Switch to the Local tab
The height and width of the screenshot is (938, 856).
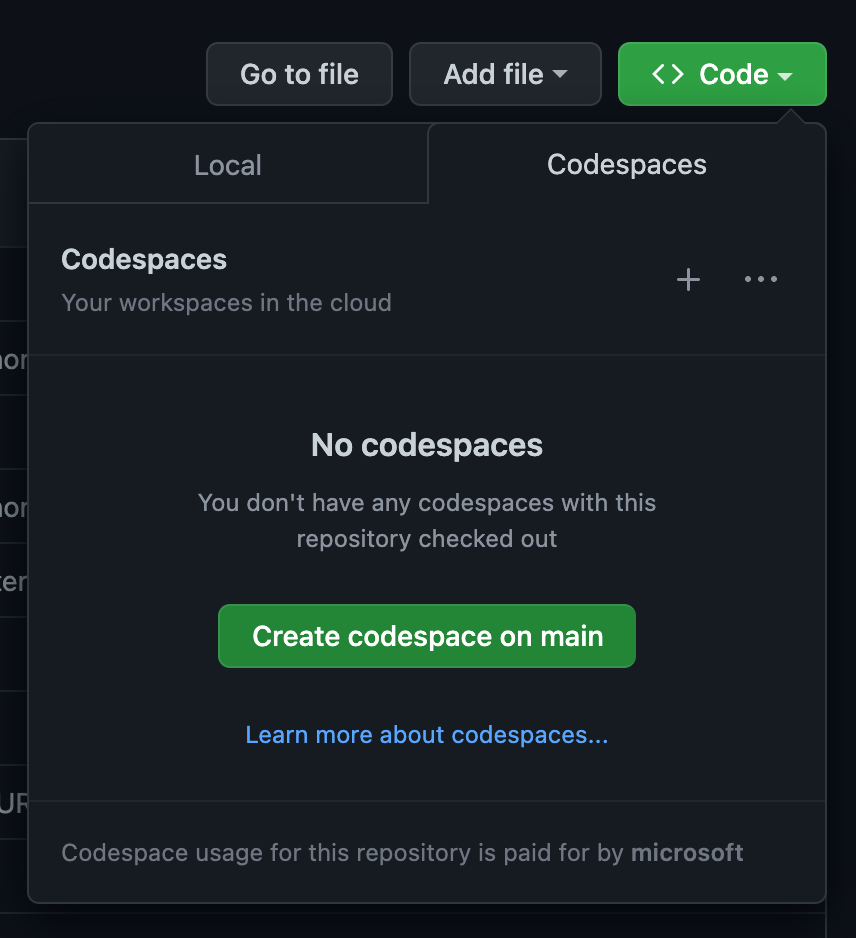(227, 164)
